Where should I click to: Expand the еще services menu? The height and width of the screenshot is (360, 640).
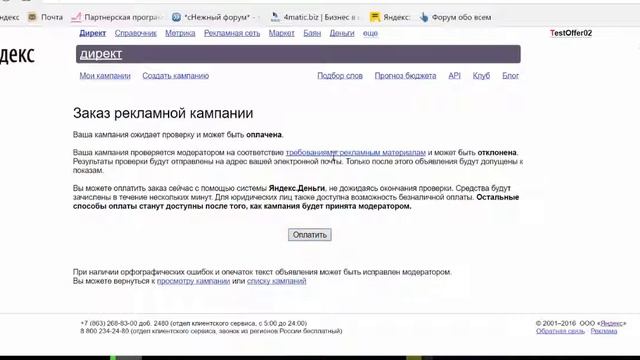tap(370, 33)
